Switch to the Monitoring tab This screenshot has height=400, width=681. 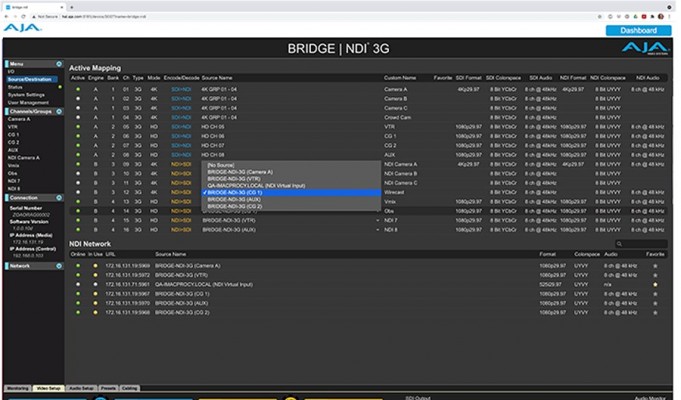click(x=18, y=388)
